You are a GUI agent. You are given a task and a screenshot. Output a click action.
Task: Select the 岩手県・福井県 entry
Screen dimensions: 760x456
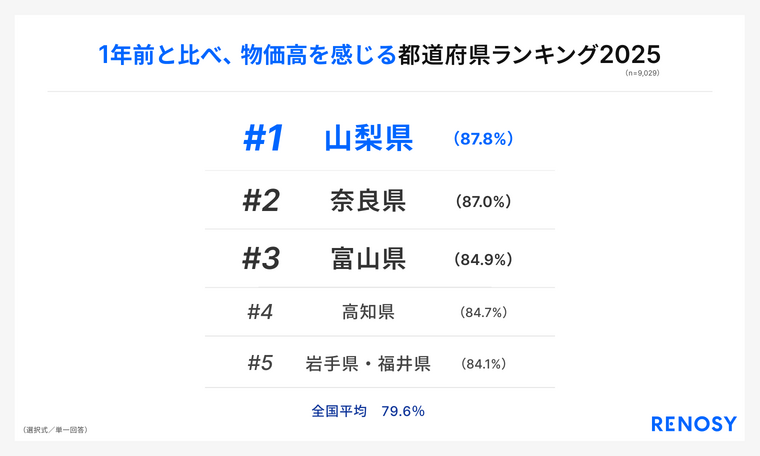368,363
